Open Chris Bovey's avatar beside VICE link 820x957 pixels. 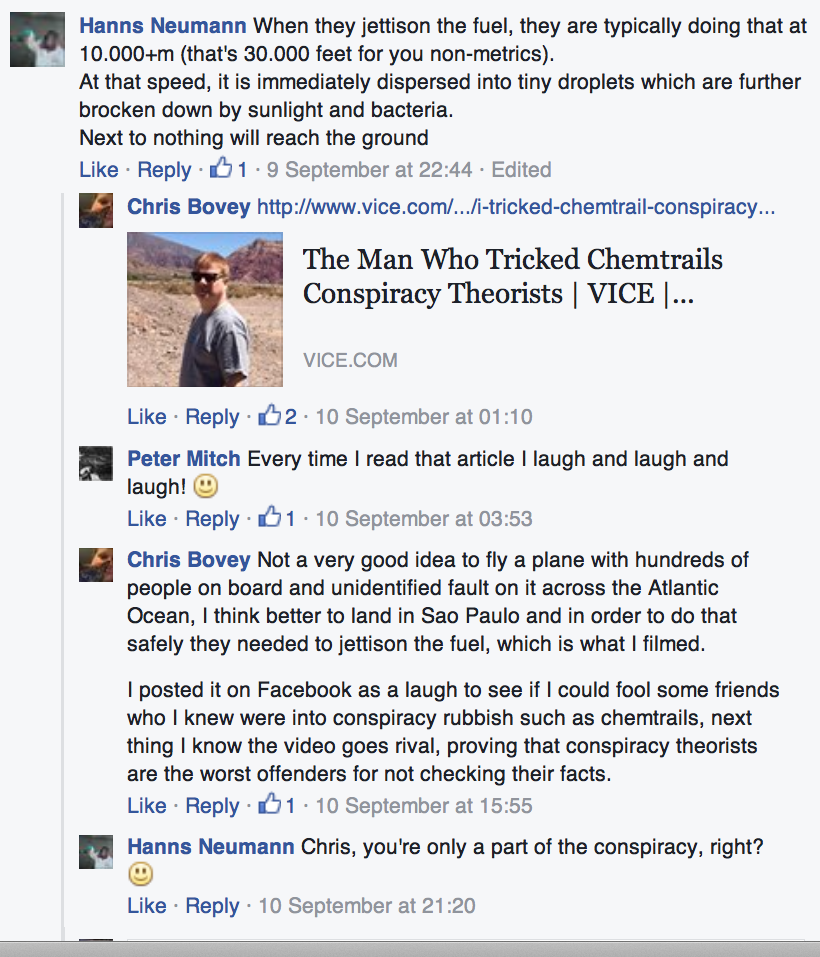point(96,210)
